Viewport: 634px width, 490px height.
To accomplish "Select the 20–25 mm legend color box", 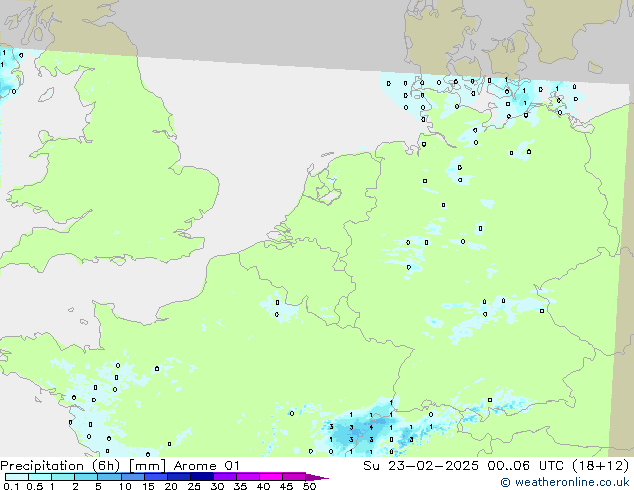I will [x=179, y=477].
